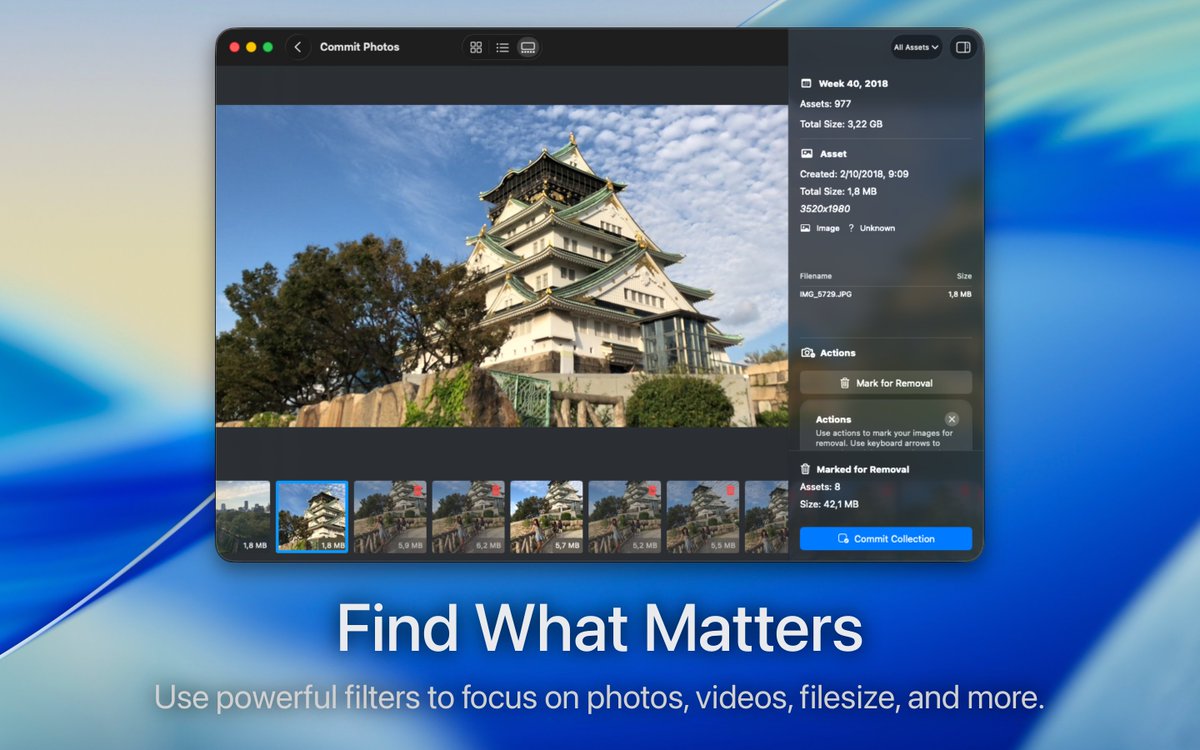Click the Mark for Removal button
The width and height of the screenshot is (1200, 750).
click(886, 383)
